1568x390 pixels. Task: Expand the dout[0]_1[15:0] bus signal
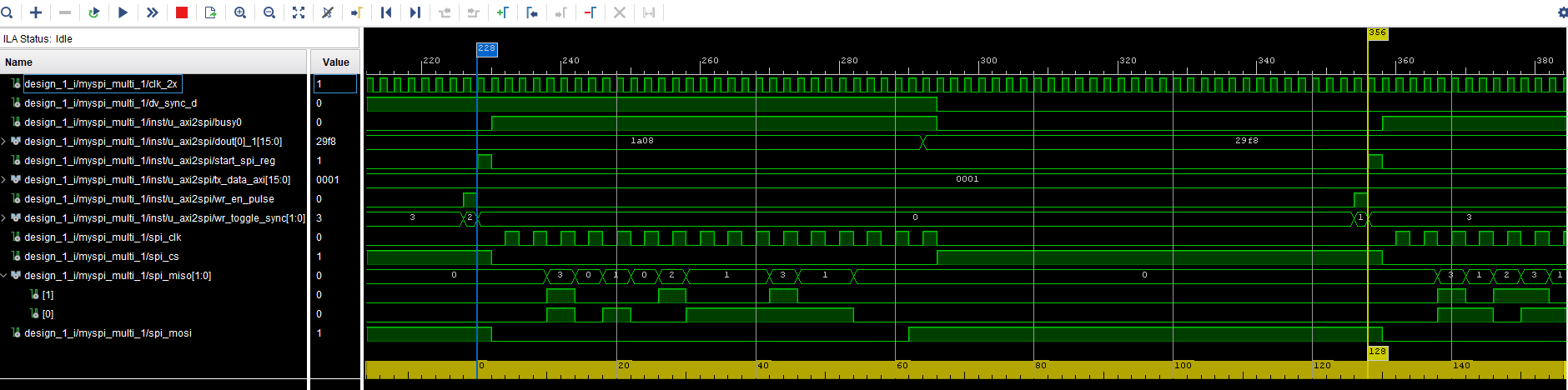4,142
